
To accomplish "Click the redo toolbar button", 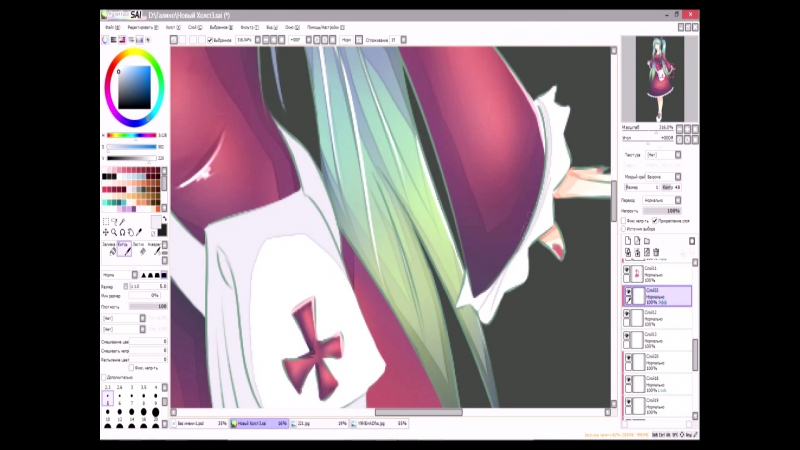I will (183, 40).
